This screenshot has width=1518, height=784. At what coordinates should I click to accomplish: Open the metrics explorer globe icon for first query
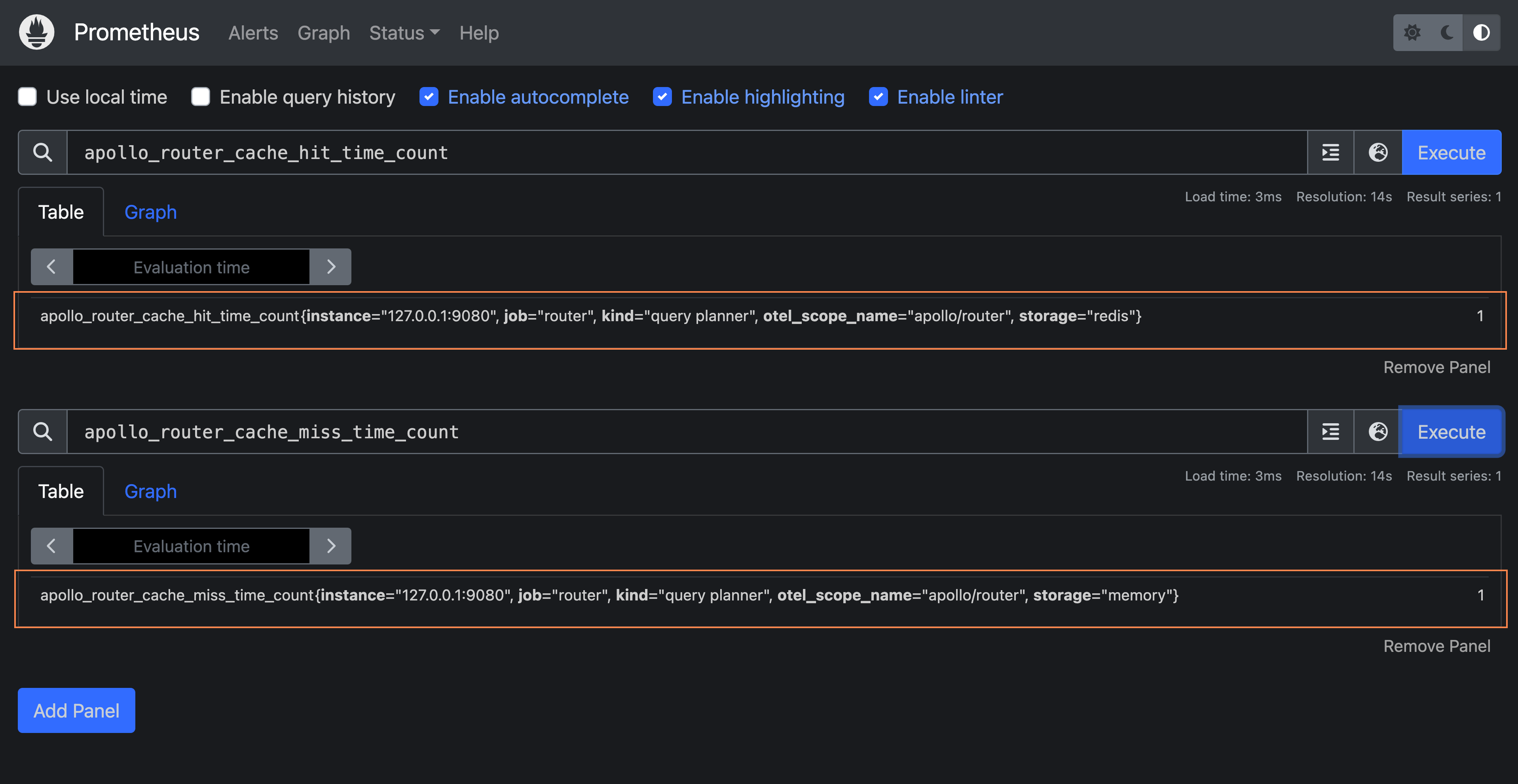(x=1377, y=153)
